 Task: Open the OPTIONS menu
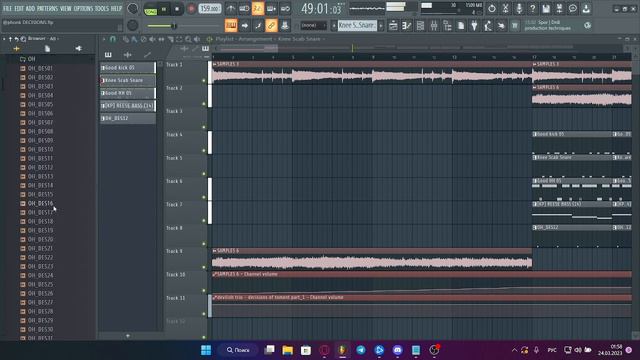83,9
